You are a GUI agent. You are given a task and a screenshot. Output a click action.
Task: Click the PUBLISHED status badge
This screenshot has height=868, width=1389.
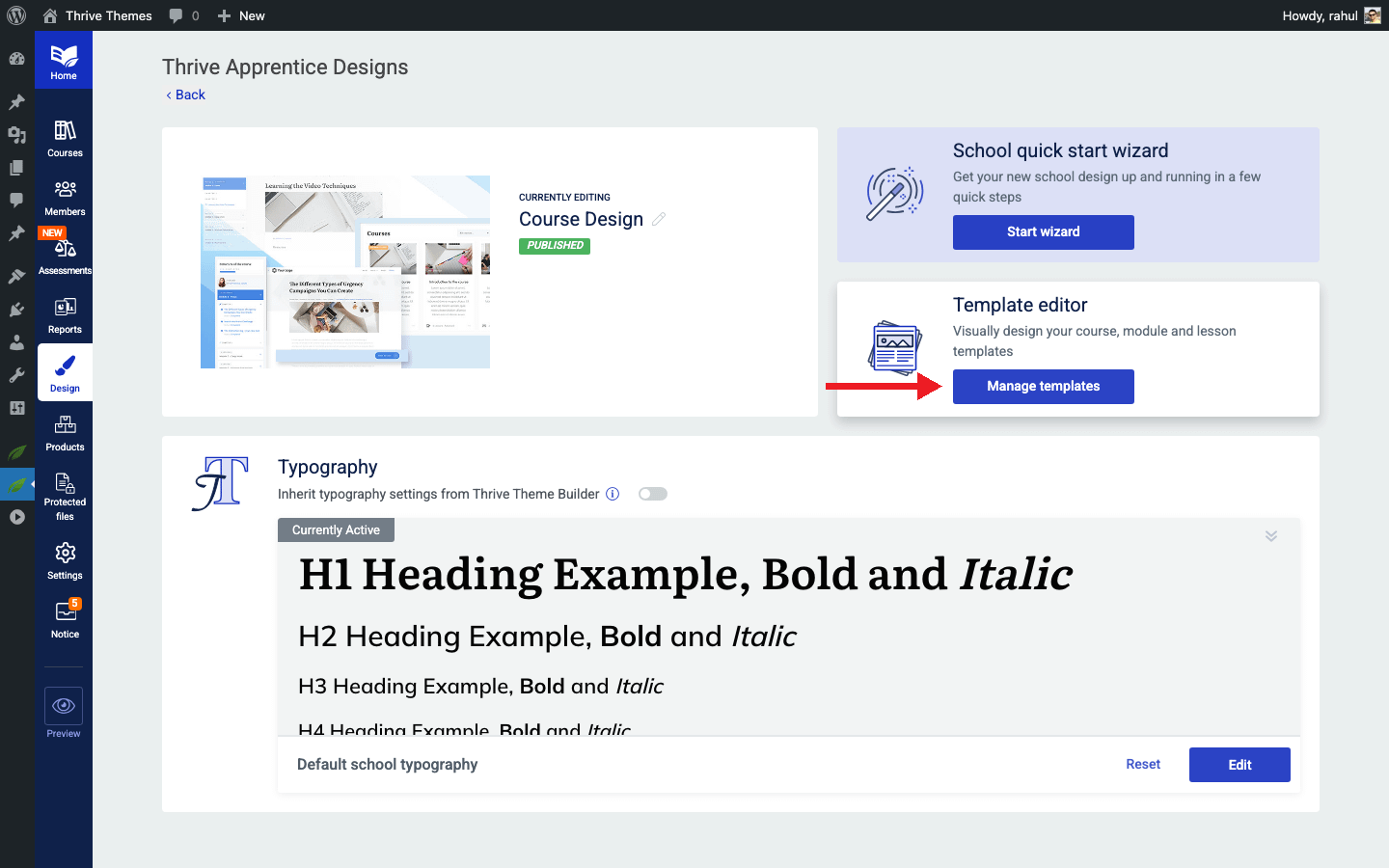tap(555, 246)
